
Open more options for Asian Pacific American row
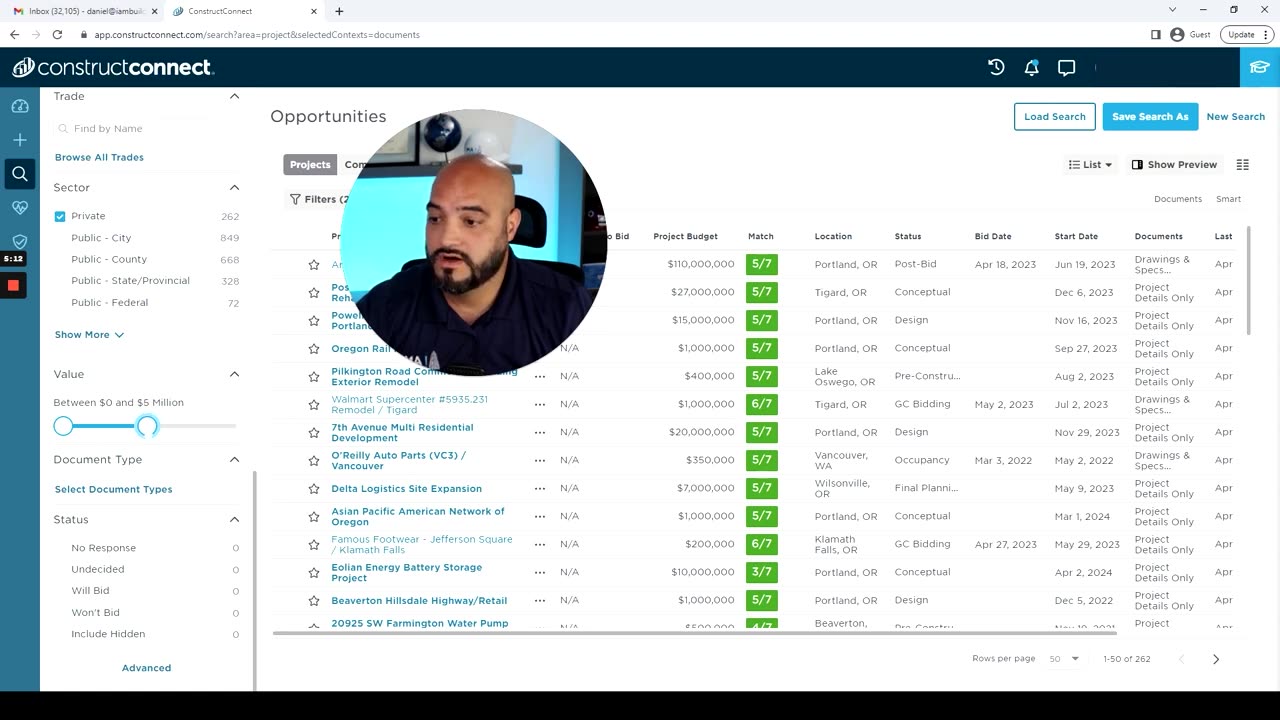[x=540, y=517]
